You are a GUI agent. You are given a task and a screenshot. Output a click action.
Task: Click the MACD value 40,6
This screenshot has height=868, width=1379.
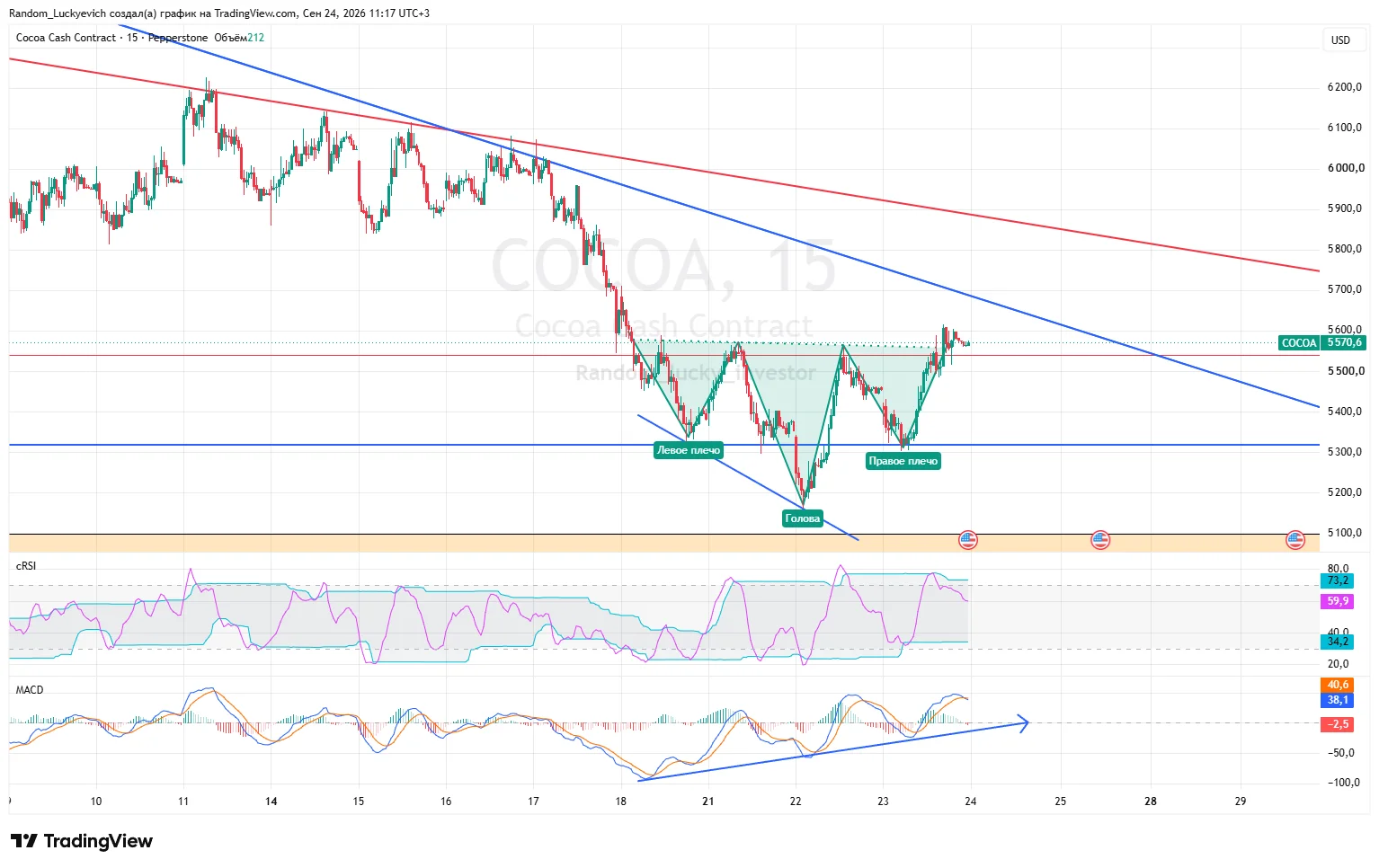(1338, 685)
